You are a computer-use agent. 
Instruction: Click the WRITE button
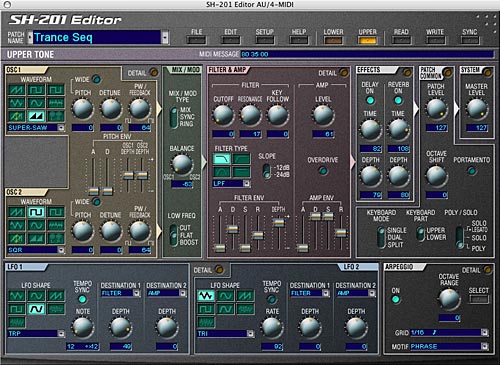[435, 40]
